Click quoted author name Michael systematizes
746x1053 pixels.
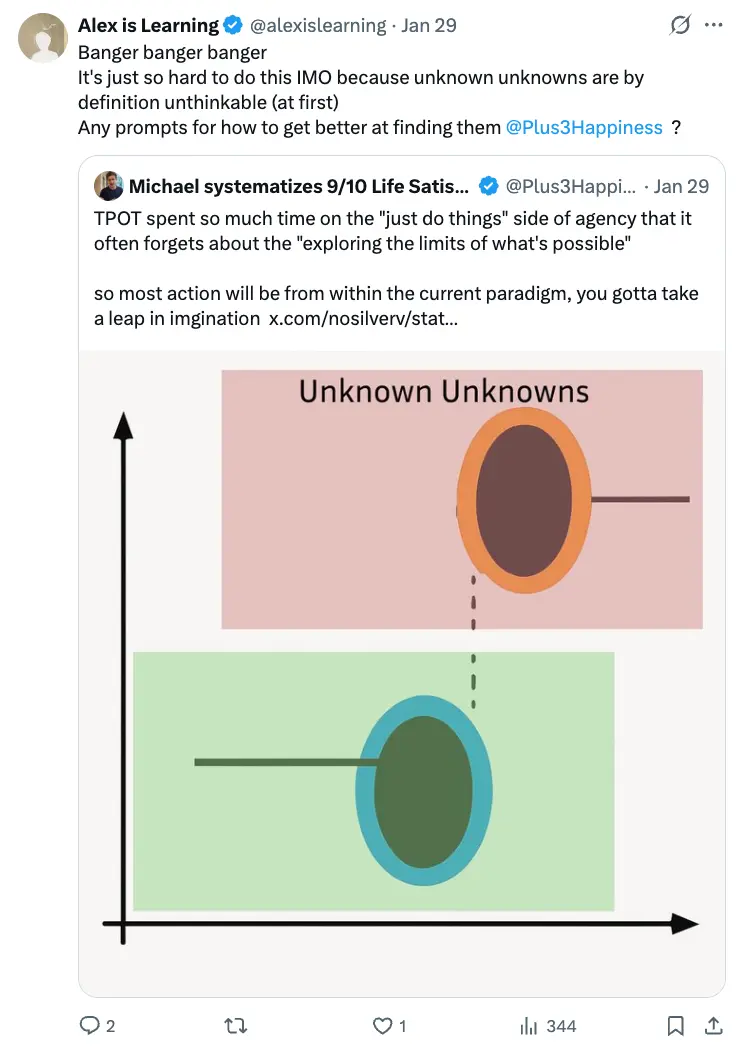[298, 186]
